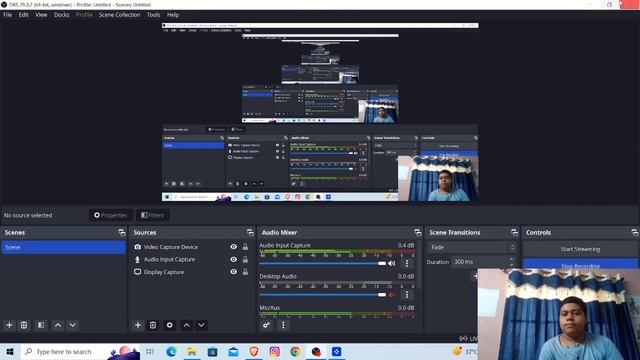Open Audio Mixer bottom menu dots
This screenshot has width=640, height=360.
click(x=283, y=325)
